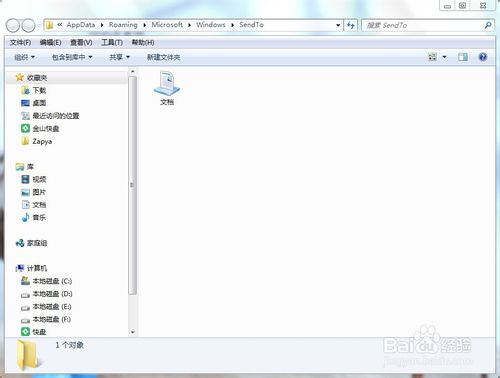This screenshot has height=378, width=500.
Task: Open the 帮助(H) menu
Action: 143,42
